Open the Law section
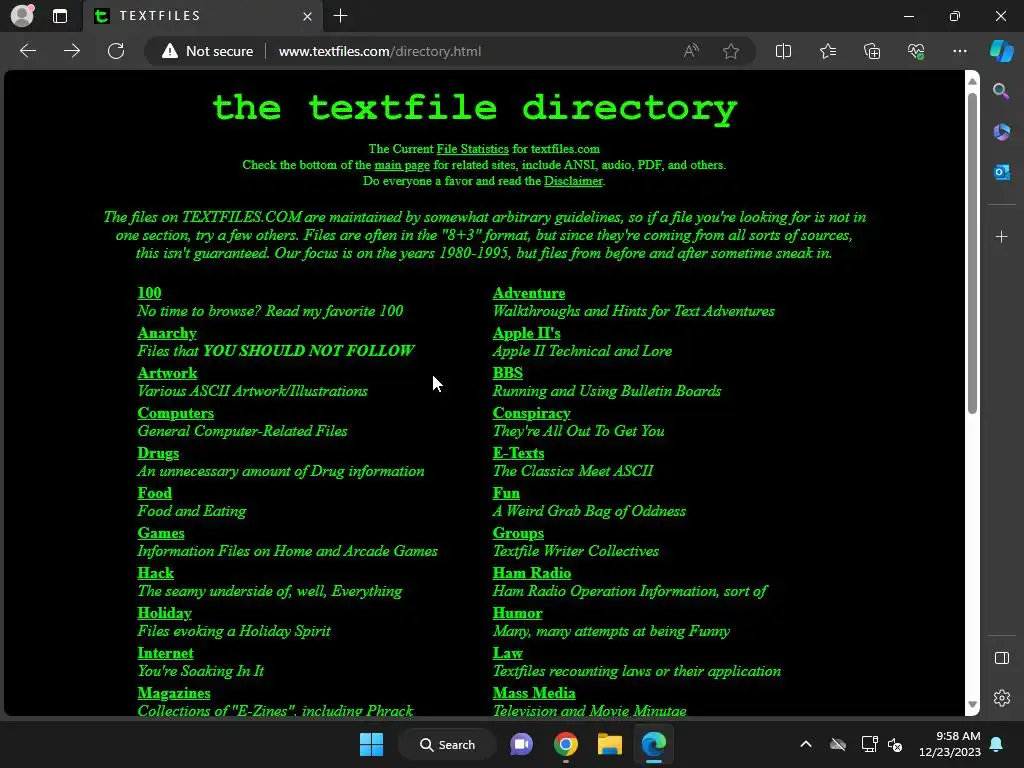Screen dimensions: 1024x768 pos(507,652)
